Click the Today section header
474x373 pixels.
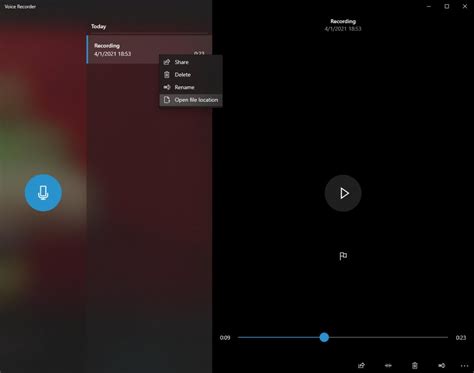click(x=99, y=26)
